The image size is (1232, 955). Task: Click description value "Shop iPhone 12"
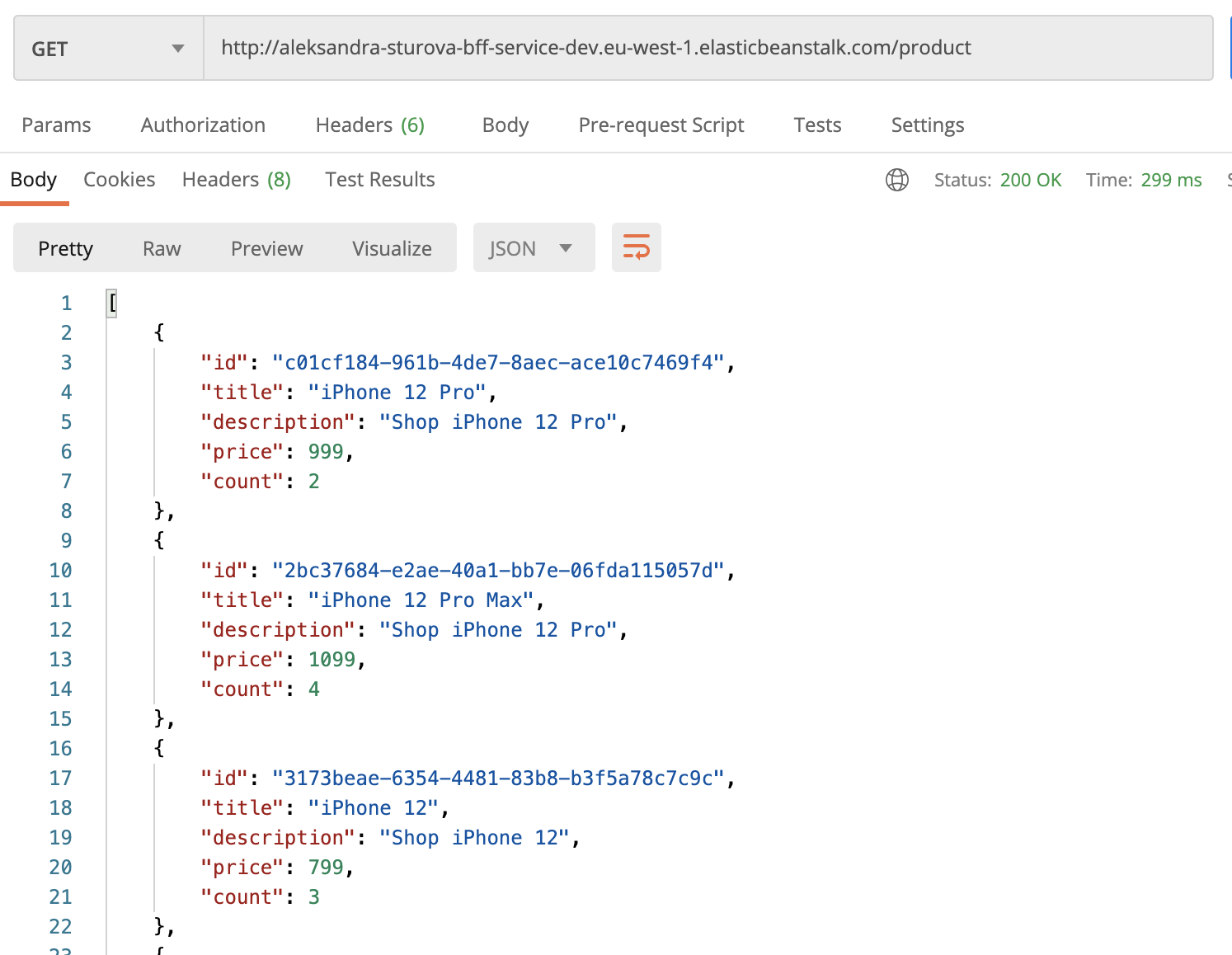tap(475, 838)
